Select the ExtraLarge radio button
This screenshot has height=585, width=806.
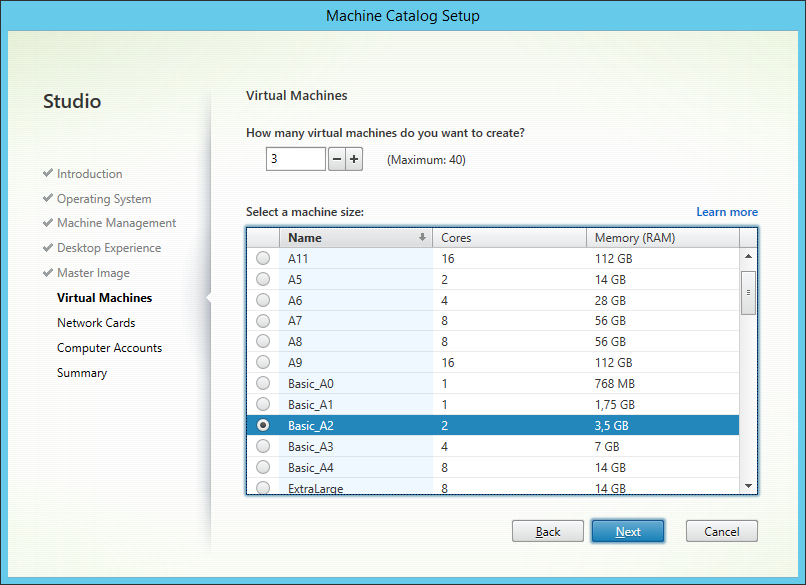263,487
